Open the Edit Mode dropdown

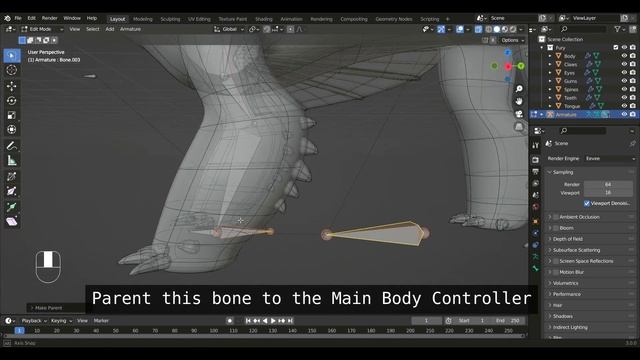42,29
